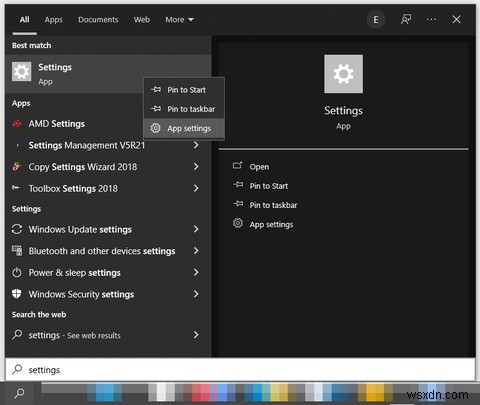Open AMD Settings app result
Screen dimensions: 480x405
click(x=75, y=124)
